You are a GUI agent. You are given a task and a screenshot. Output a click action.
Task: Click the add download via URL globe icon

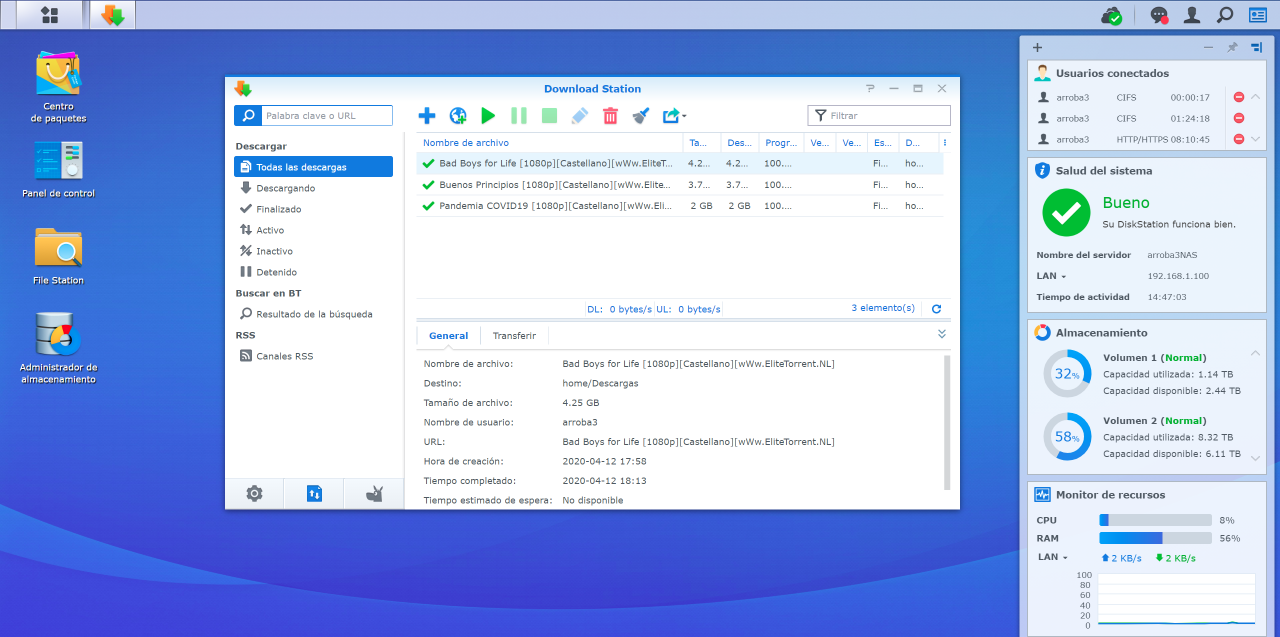point(458,116)
